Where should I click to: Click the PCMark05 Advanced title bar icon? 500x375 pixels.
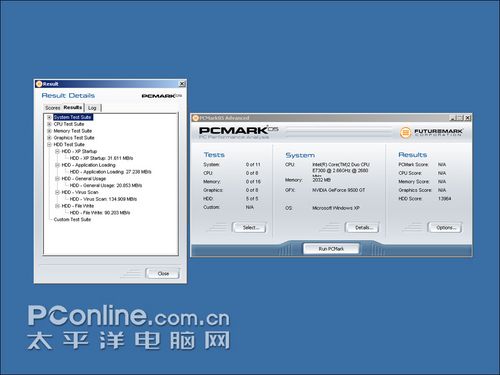[195, 118]
